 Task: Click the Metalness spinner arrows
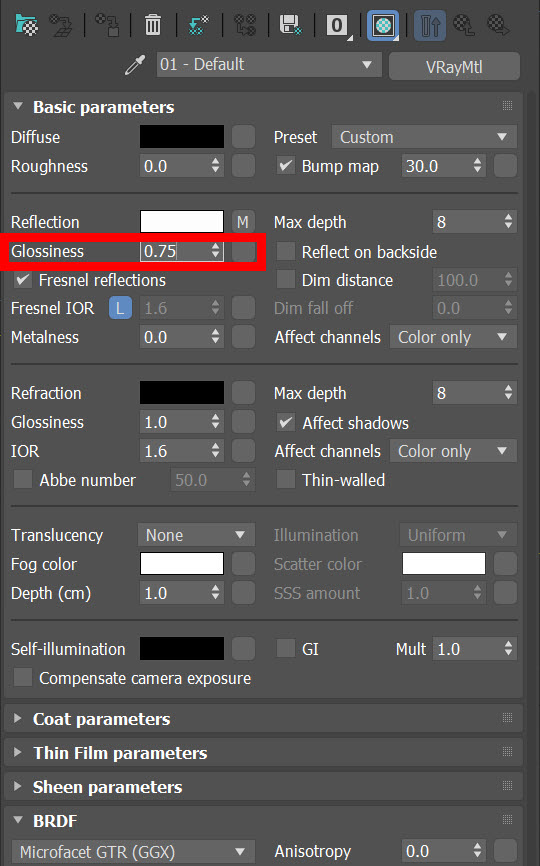[x=216, y=337]
